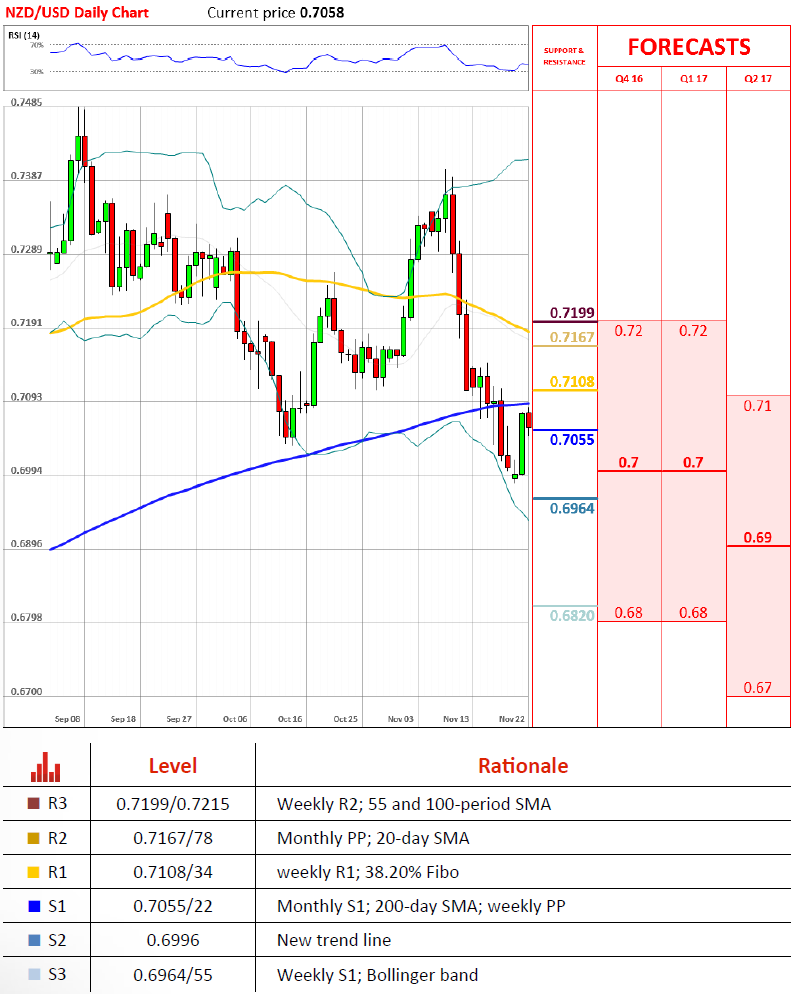
Task: Click the 0.7167 resistance level label
Action: [572, 337]
